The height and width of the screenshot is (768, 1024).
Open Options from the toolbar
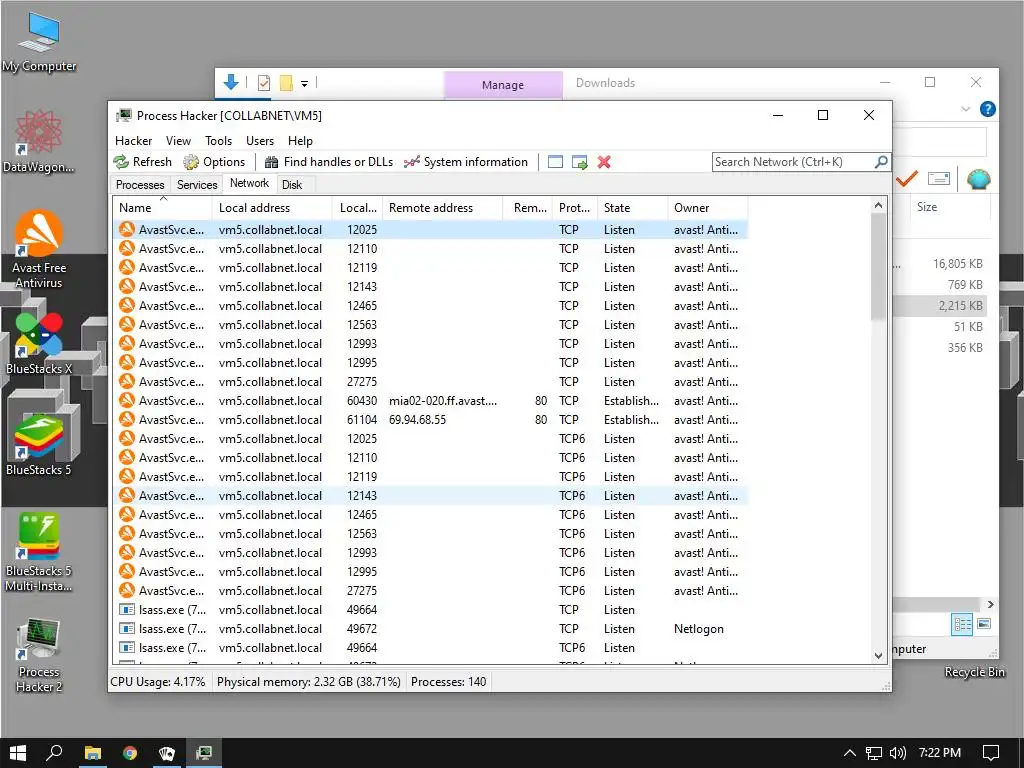(x=214, y=162)
